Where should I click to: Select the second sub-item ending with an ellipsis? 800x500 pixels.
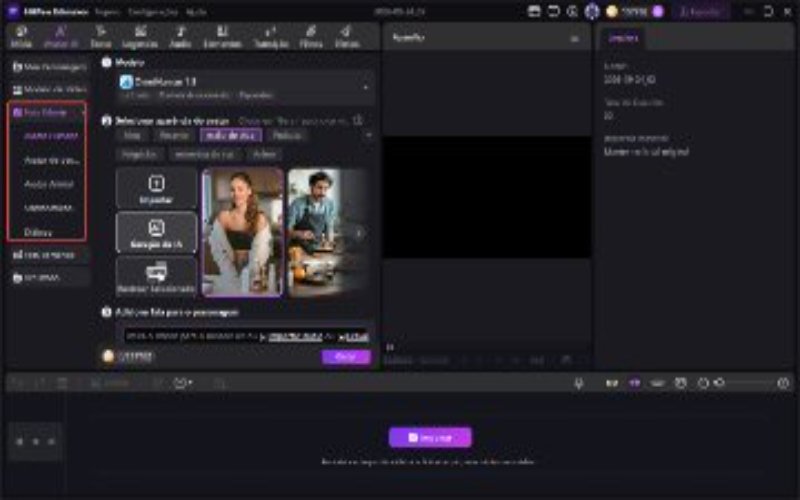pyautogui.click(x=52, y=160)
